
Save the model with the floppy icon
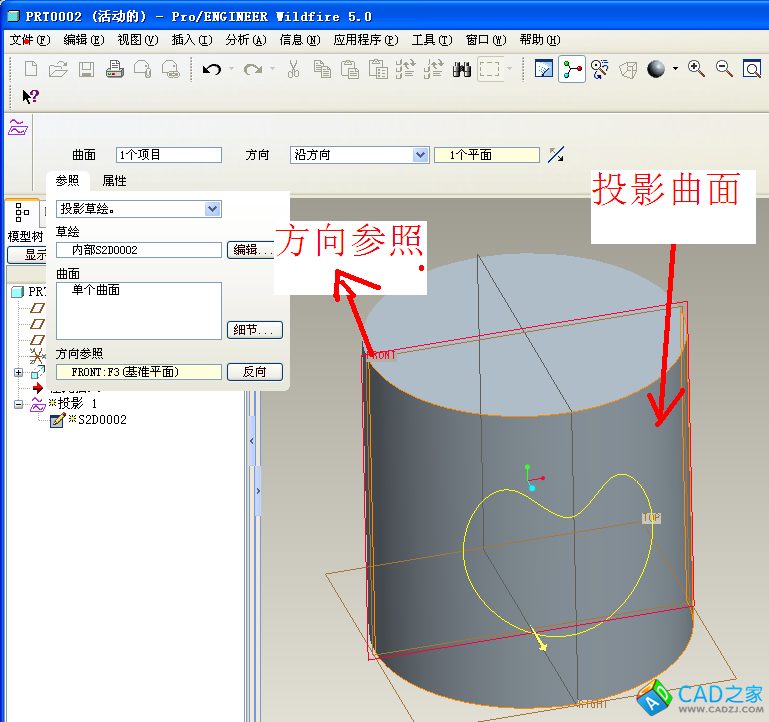86,69
